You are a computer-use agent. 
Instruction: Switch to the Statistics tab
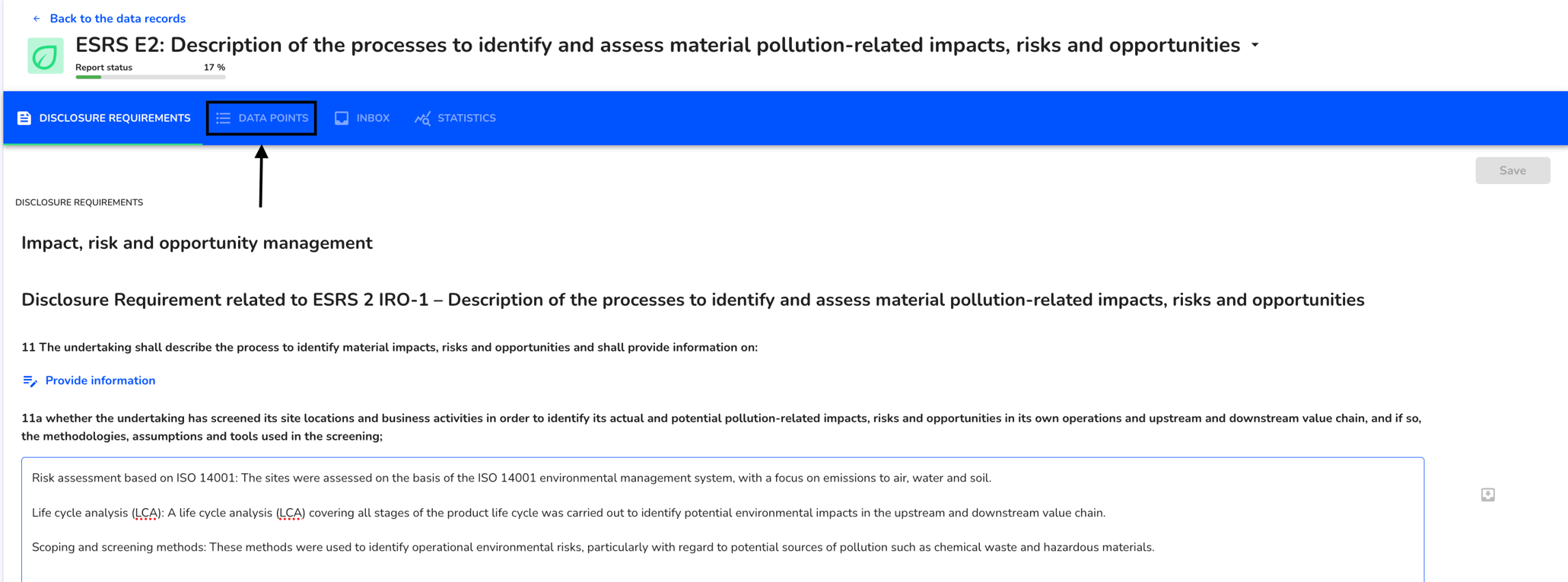pyautogui.click(x=455, y=118)
